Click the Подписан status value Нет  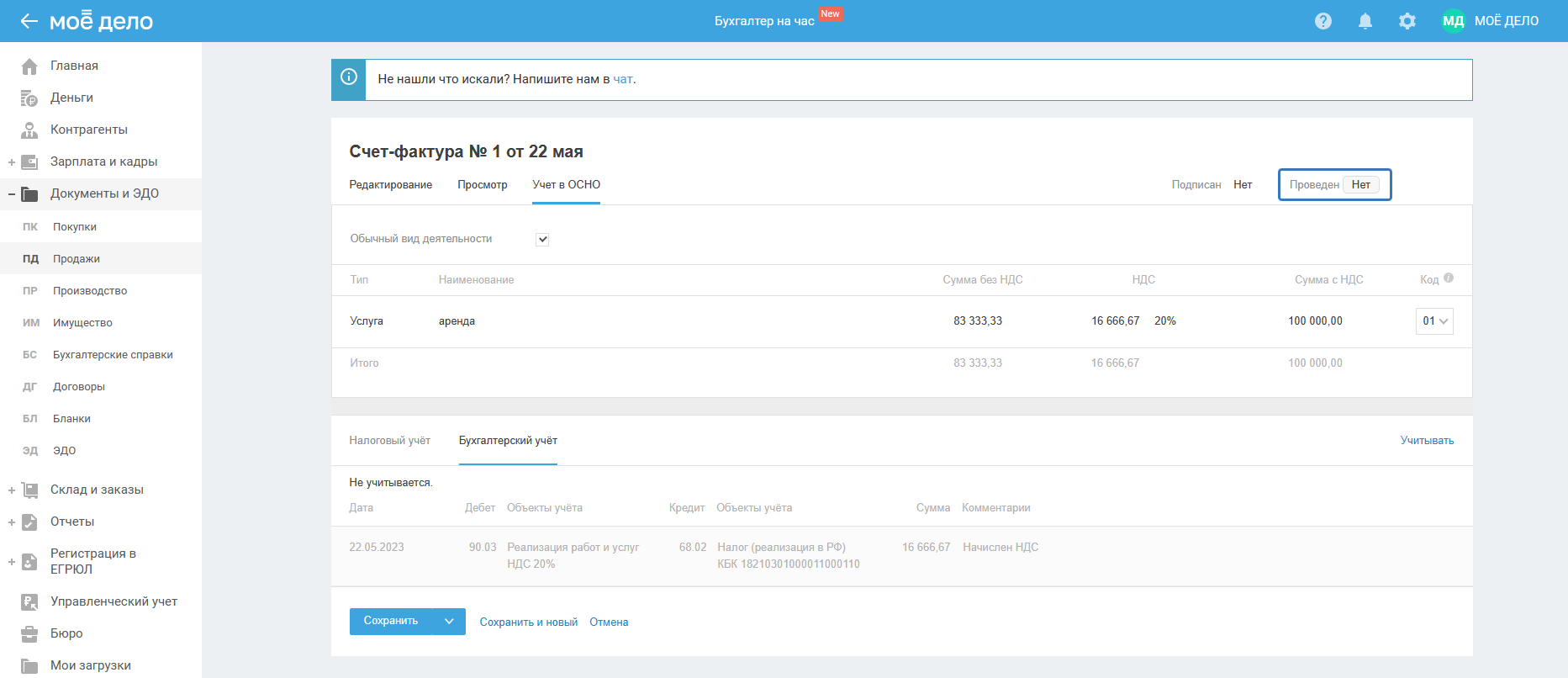[1243, 185]
